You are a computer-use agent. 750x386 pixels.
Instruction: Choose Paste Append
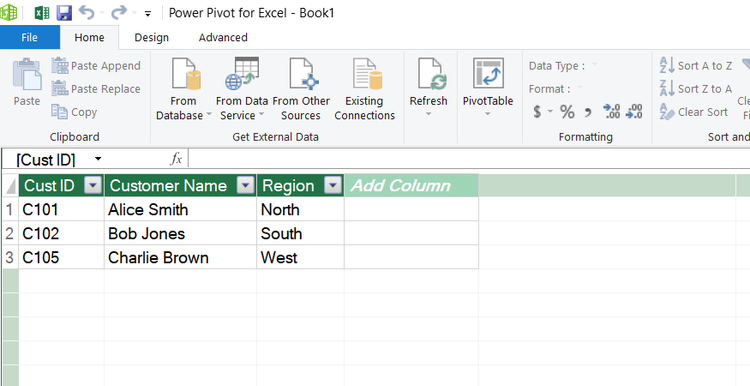(x=96, y=66)
